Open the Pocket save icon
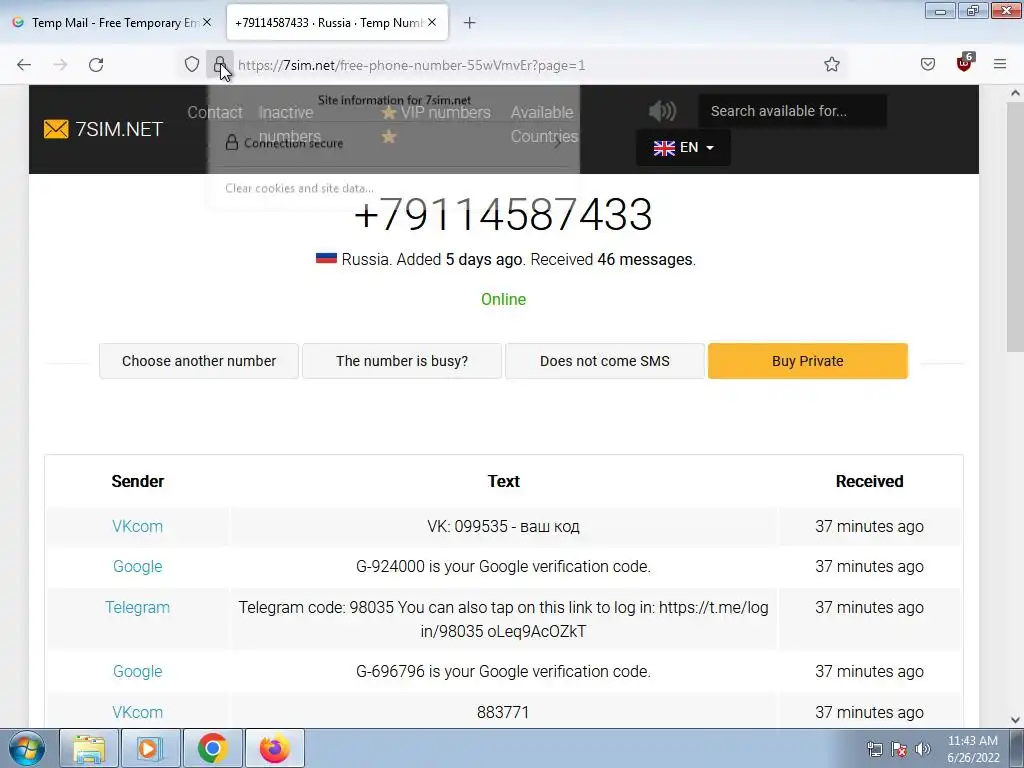This screenshot has height=768, width=1024. (x=927, y=64)
